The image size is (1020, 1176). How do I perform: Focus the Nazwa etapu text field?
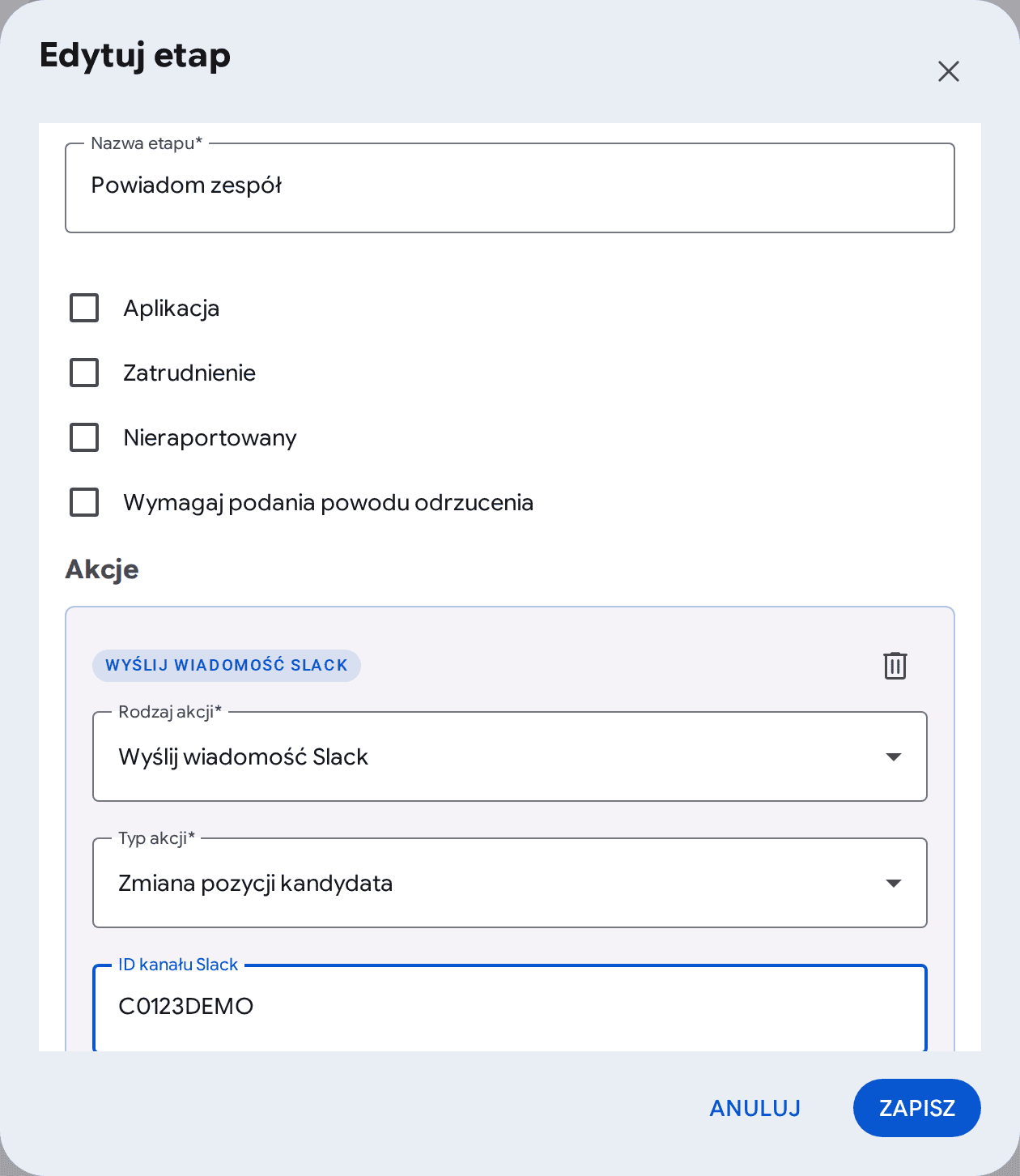[510, 188]
